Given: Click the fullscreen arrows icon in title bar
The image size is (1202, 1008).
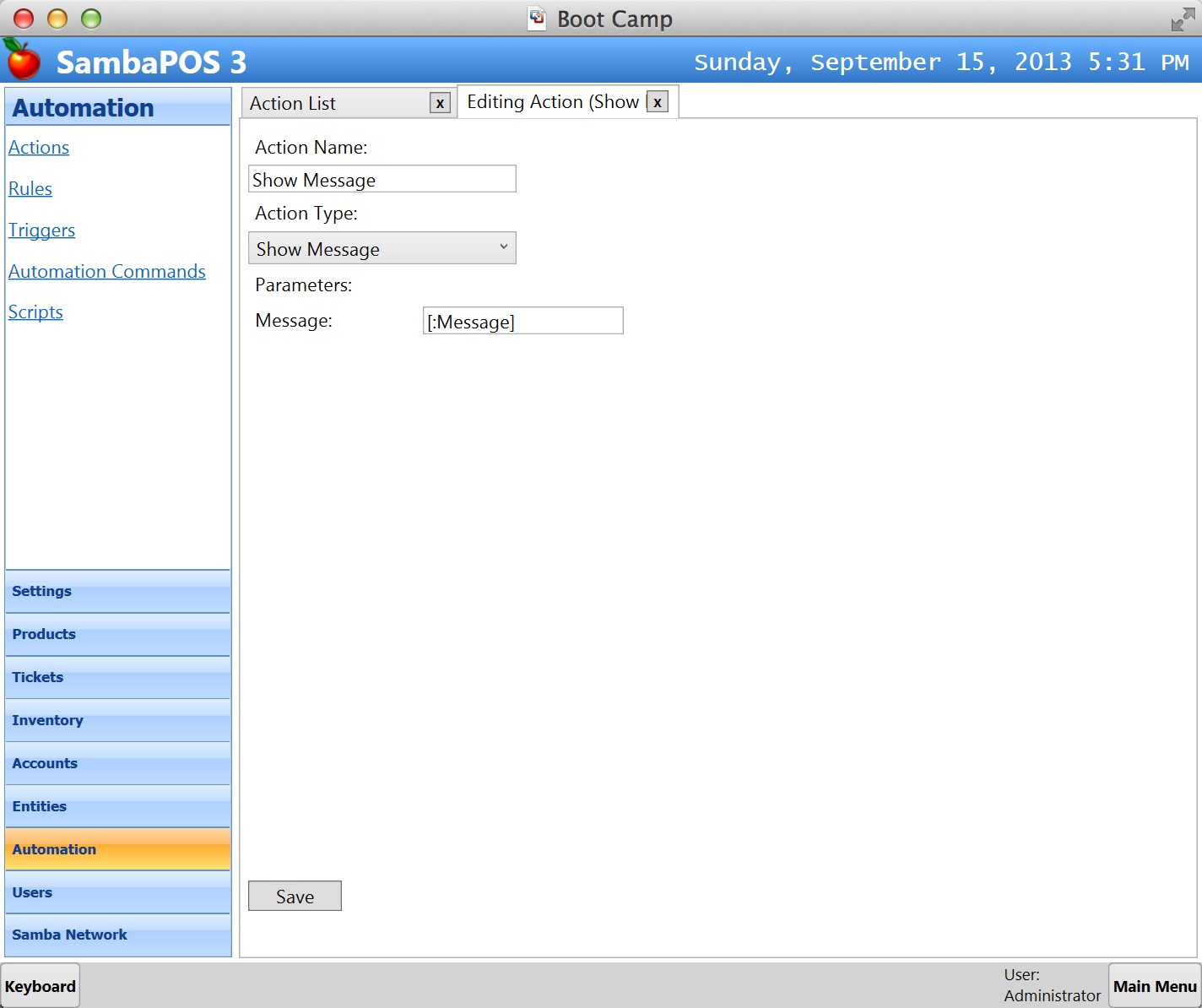Looking at the screenshot, I should 1183,19.
